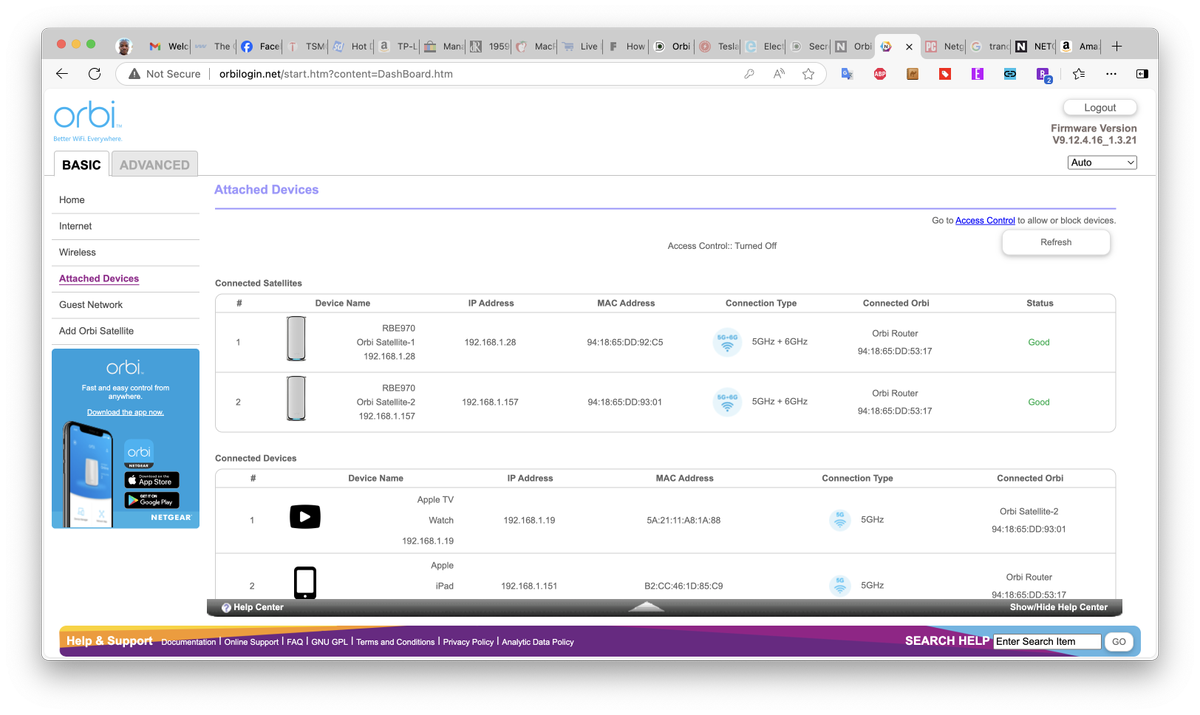Click MAC address 5A:21:11:A8:1A:88

pos(683,521)
